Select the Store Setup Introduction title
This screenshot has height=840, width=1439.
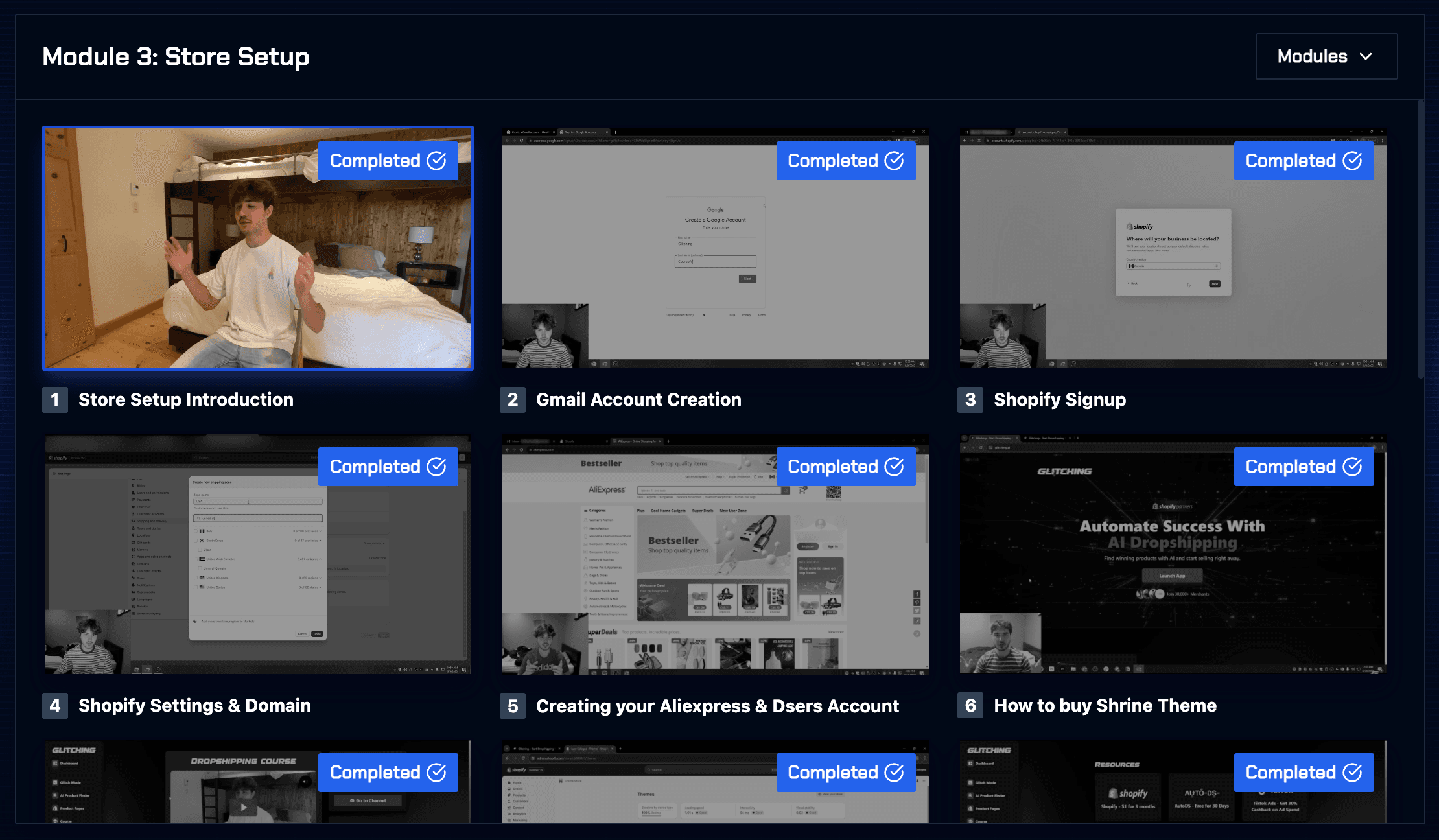[x=186, y=399]
